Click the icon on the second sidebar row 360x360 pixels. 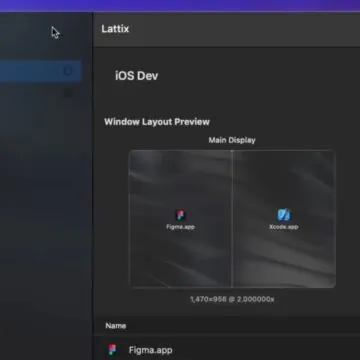(x=68, y=94)
